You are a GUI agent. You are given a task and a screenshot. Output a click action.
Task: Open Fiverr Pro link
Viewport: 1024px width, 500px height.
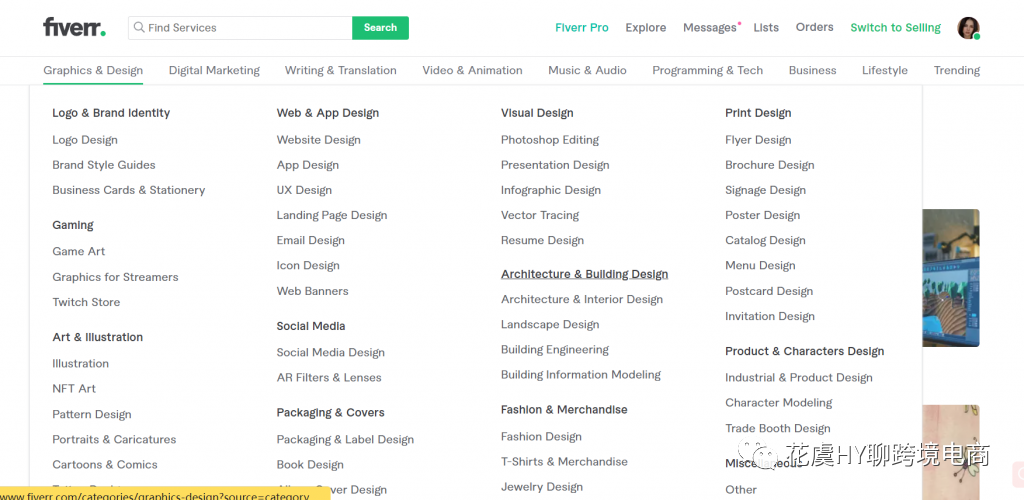(x=582, y=28)
